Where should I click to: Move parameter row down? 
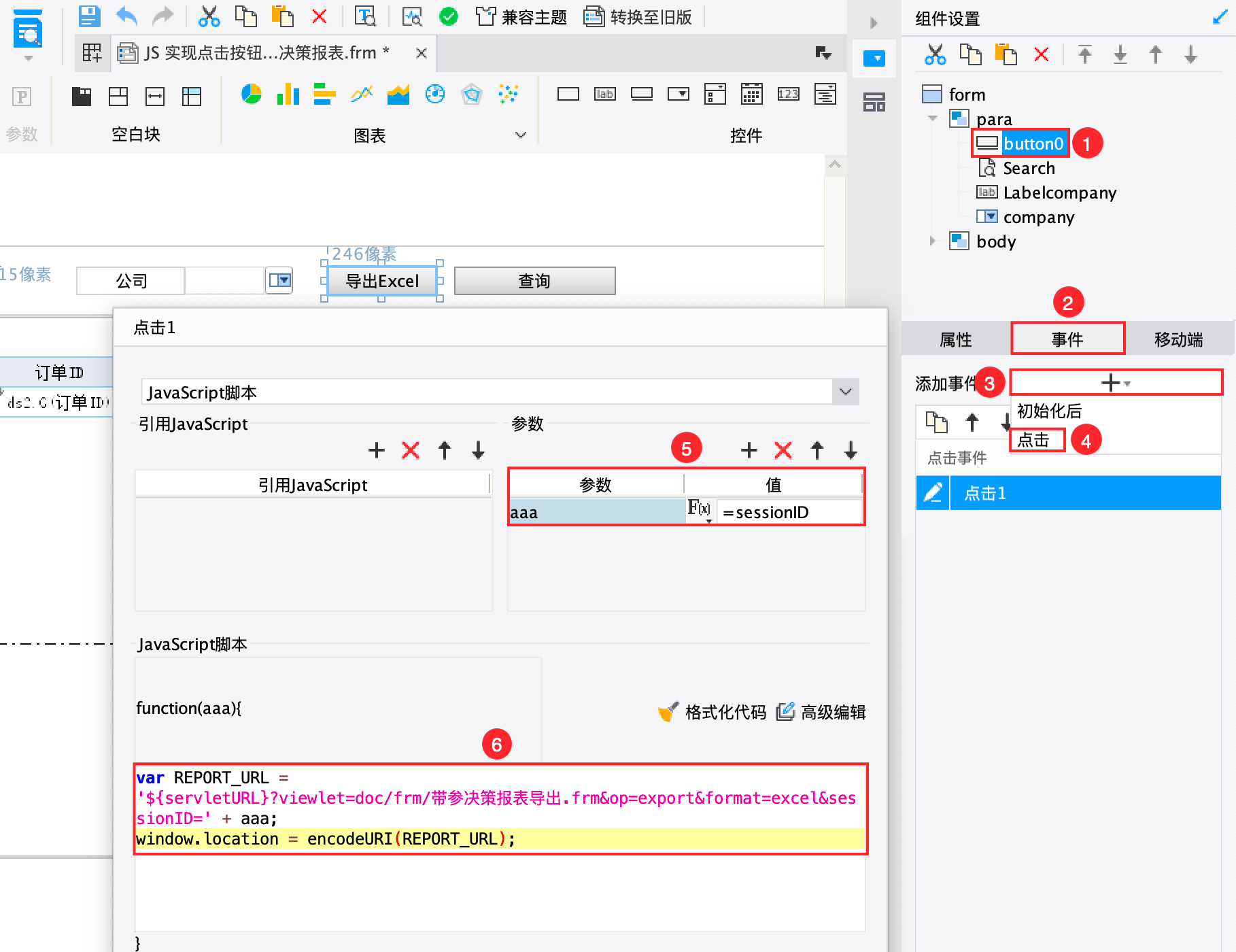(x=851, y=449)
